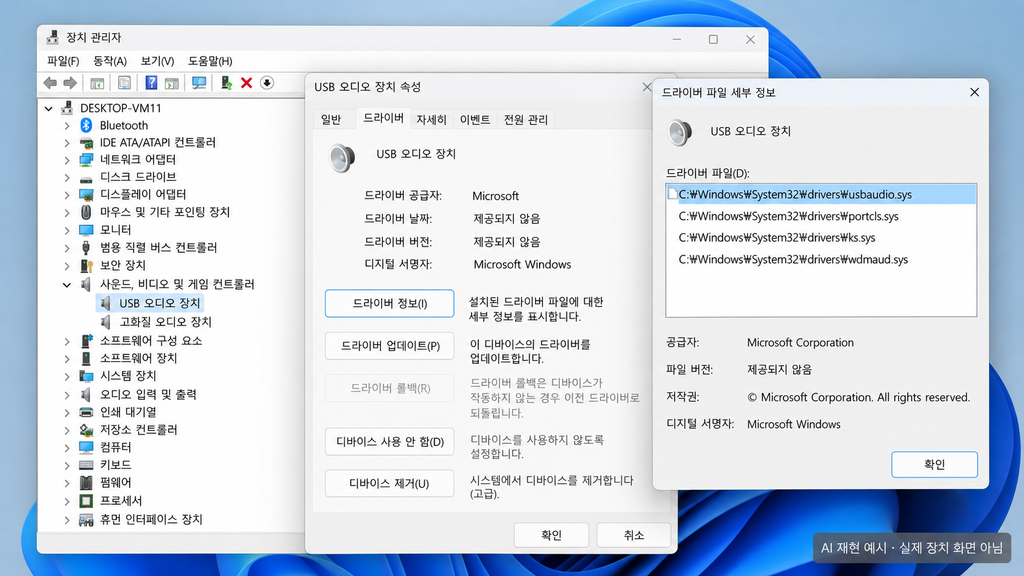This screenshot has height=576, width=1024.
Task: Click the Forward arrow in Device Manager toolbar
Action: [x=70, y=83]
